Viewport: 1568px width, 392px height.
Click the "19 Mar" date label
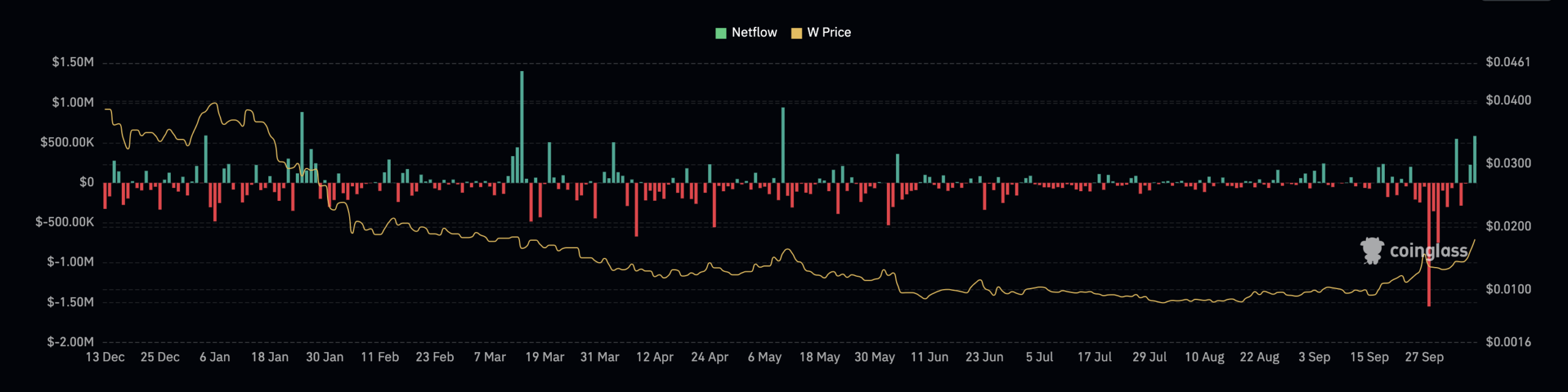tap(545, 357)
